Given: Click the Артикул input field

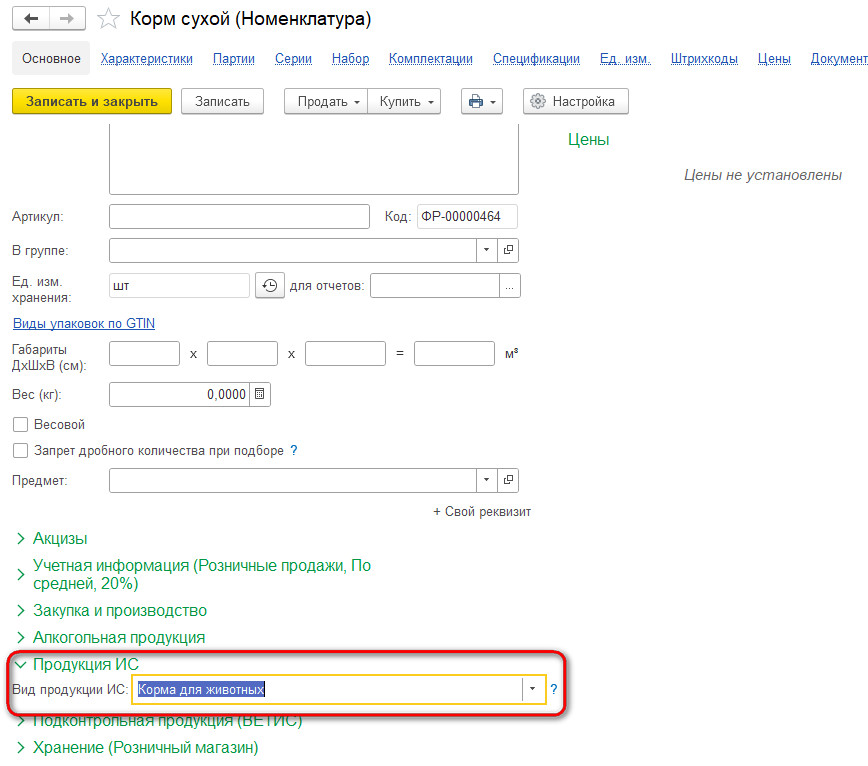Looking at the screenshot, I should click(x=239, y=216).
